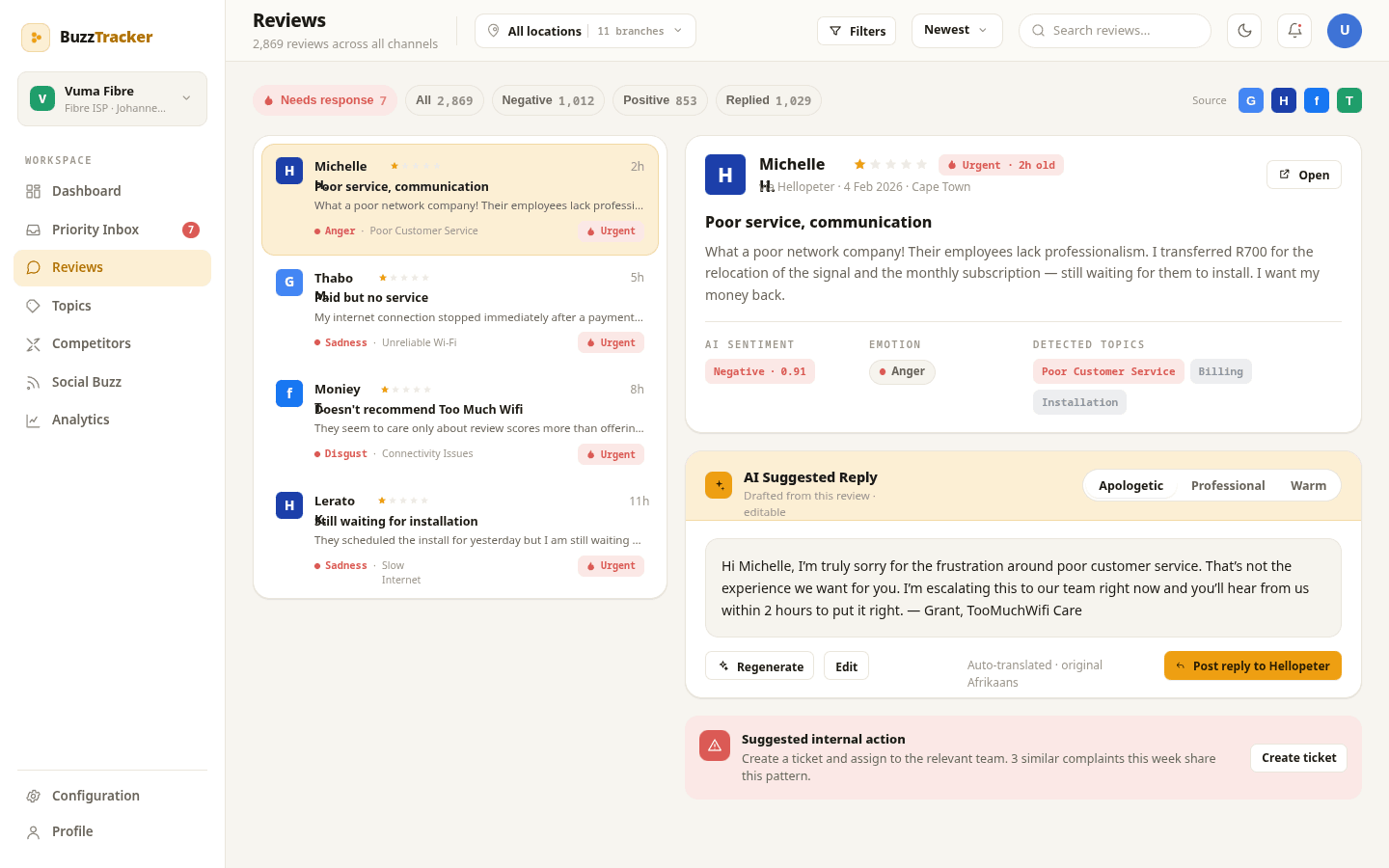Select the Replied 1,029 filter
Viewport: 1389px width, 868px height.
[769, 100]
